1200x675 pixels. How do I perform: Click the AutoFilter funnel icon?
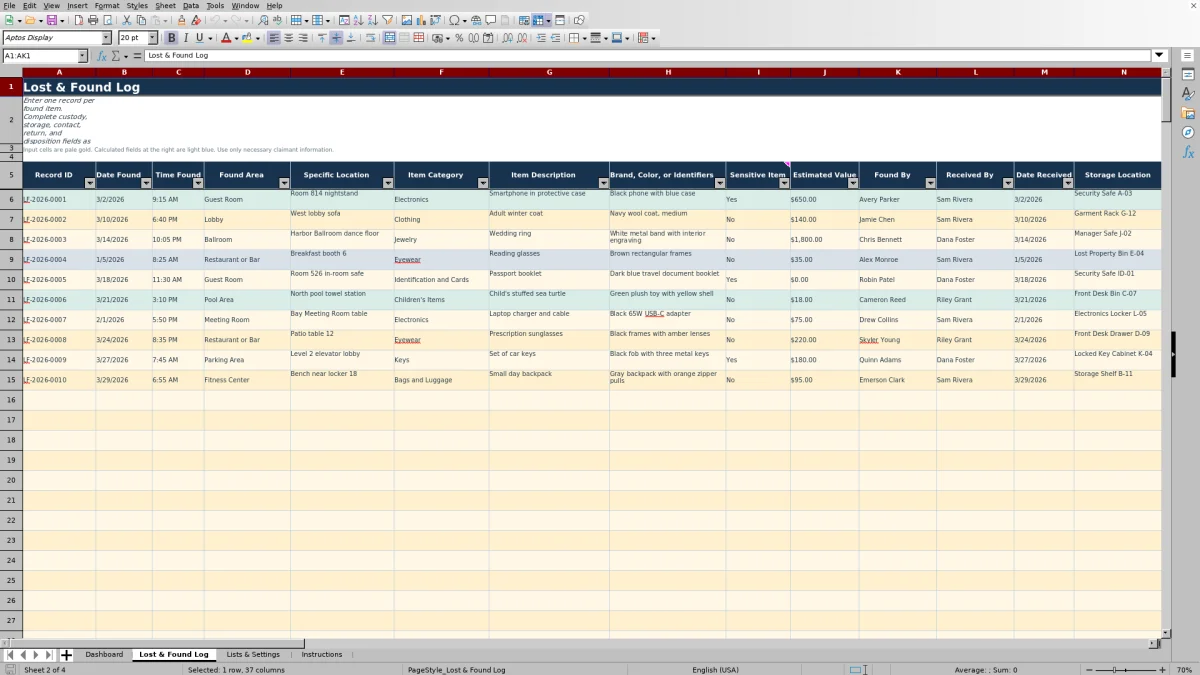click(x=387, y=20)
